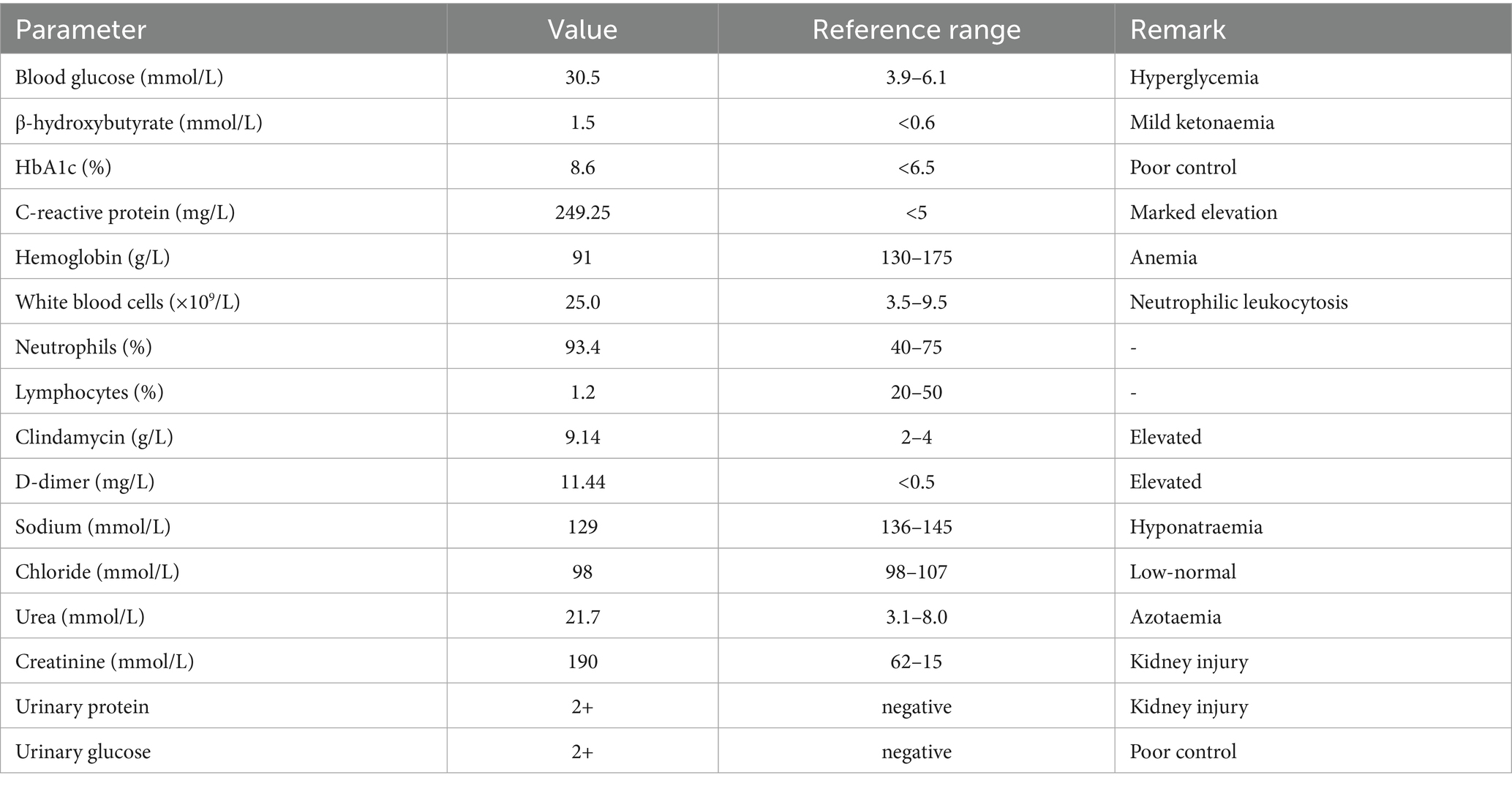Click the Remark column header
Viewport: 1512px width, 786px height.
[1178, 29]
